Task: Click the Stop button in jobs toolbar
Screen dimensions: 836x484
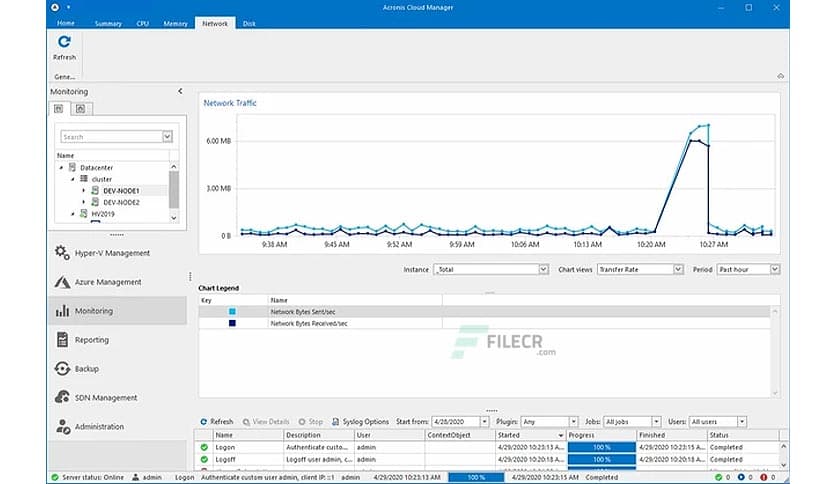Action: click(x=311, y=421)
